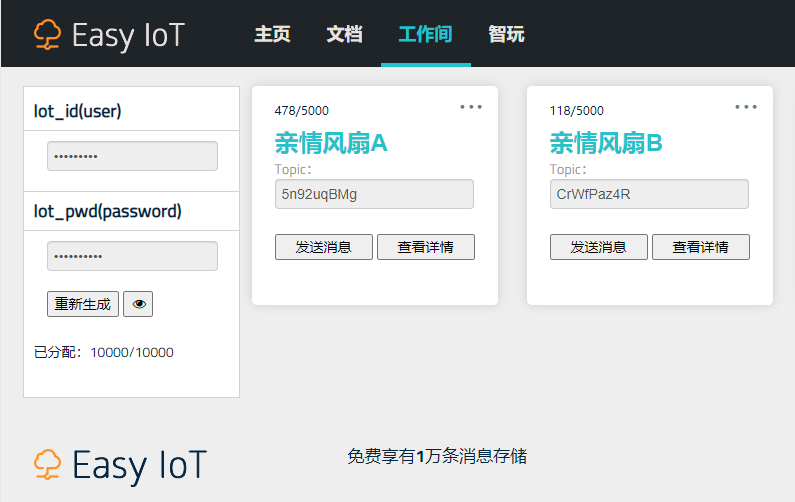Click the Iot_pwd(password) heading
795x502 pixels.
click(x=107, y=211)
